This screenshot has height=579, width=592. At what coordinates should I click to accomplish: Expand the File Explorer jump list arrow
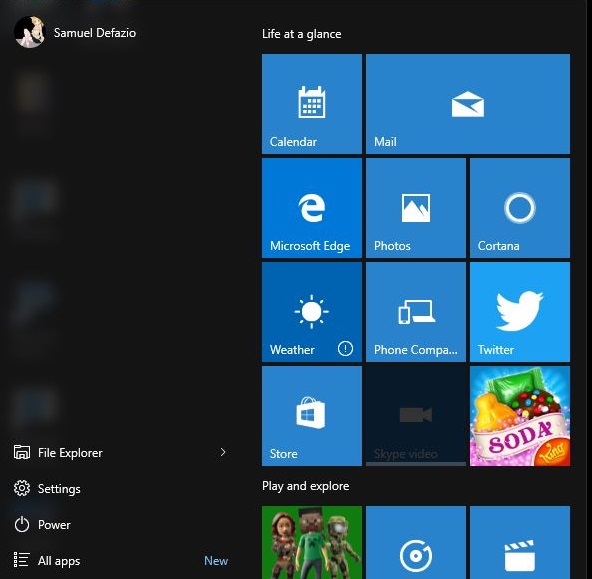coord(223,452)
